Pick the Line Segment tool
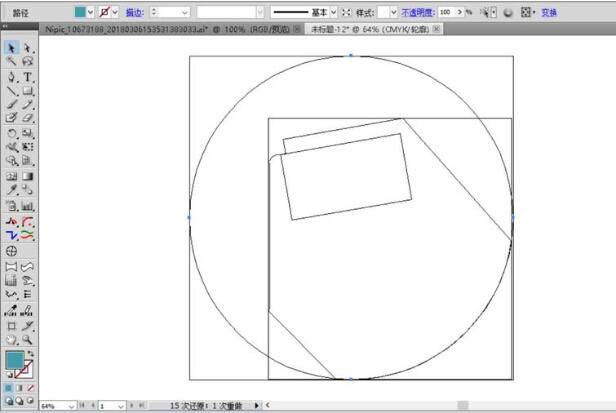Image resolution: width=616 pixels, height=413 pixels. [11, 91]
